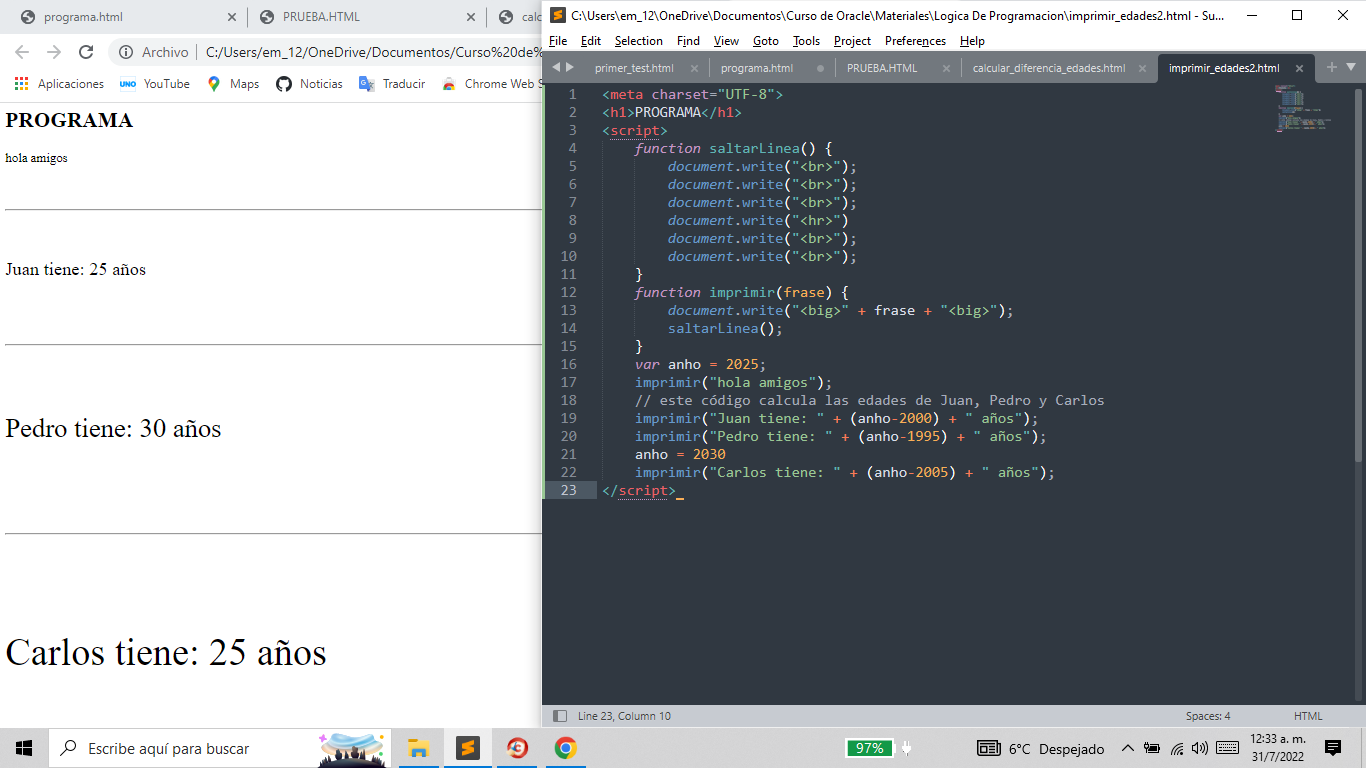The height and width of the screenshot is (768, 1366).
Task: Change indentation via Spaces: 4
Action: 1208,716
